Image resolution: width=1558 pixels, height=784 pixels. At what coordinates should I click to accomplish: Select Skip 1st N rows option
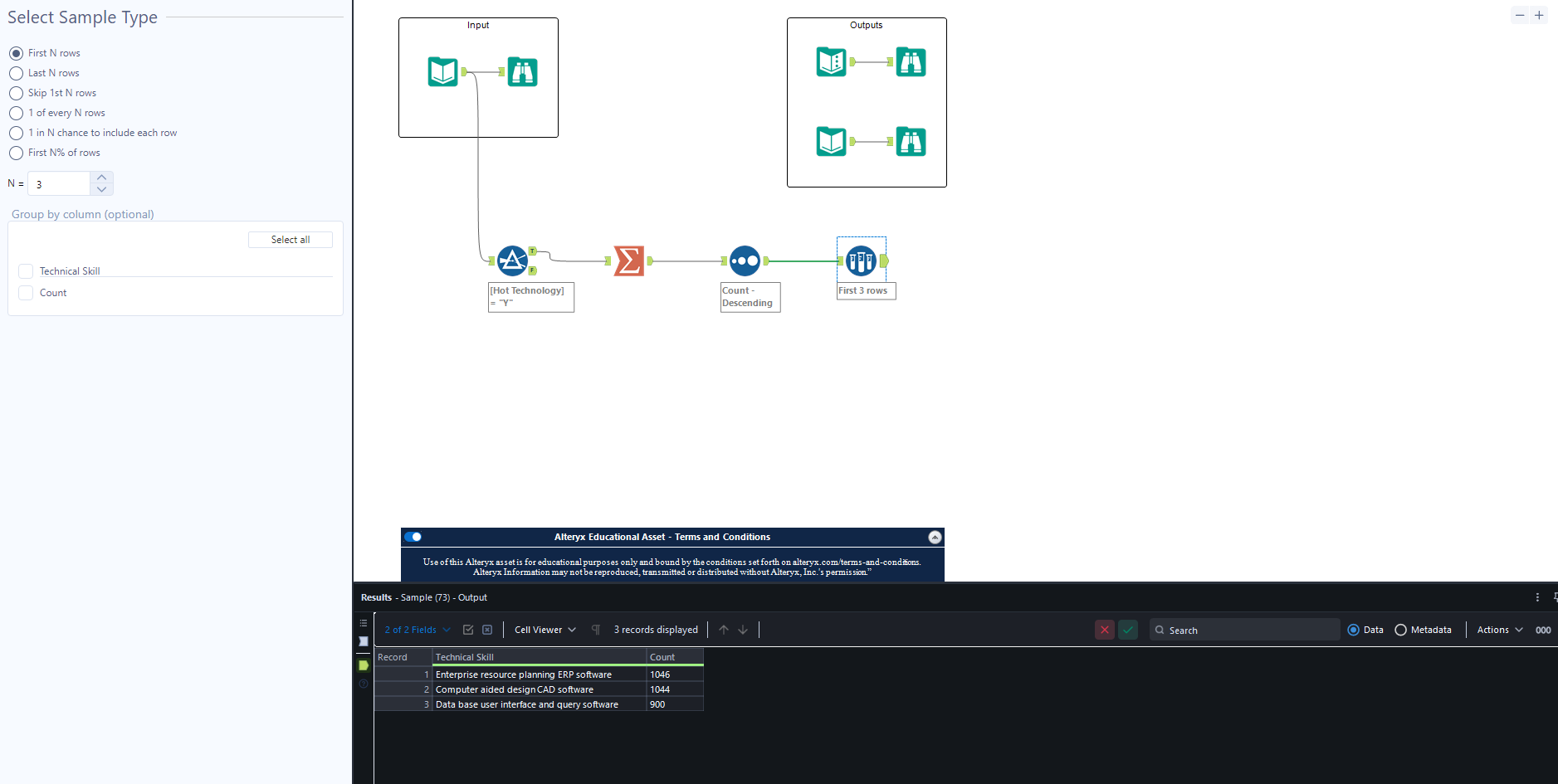click(16, 93)
